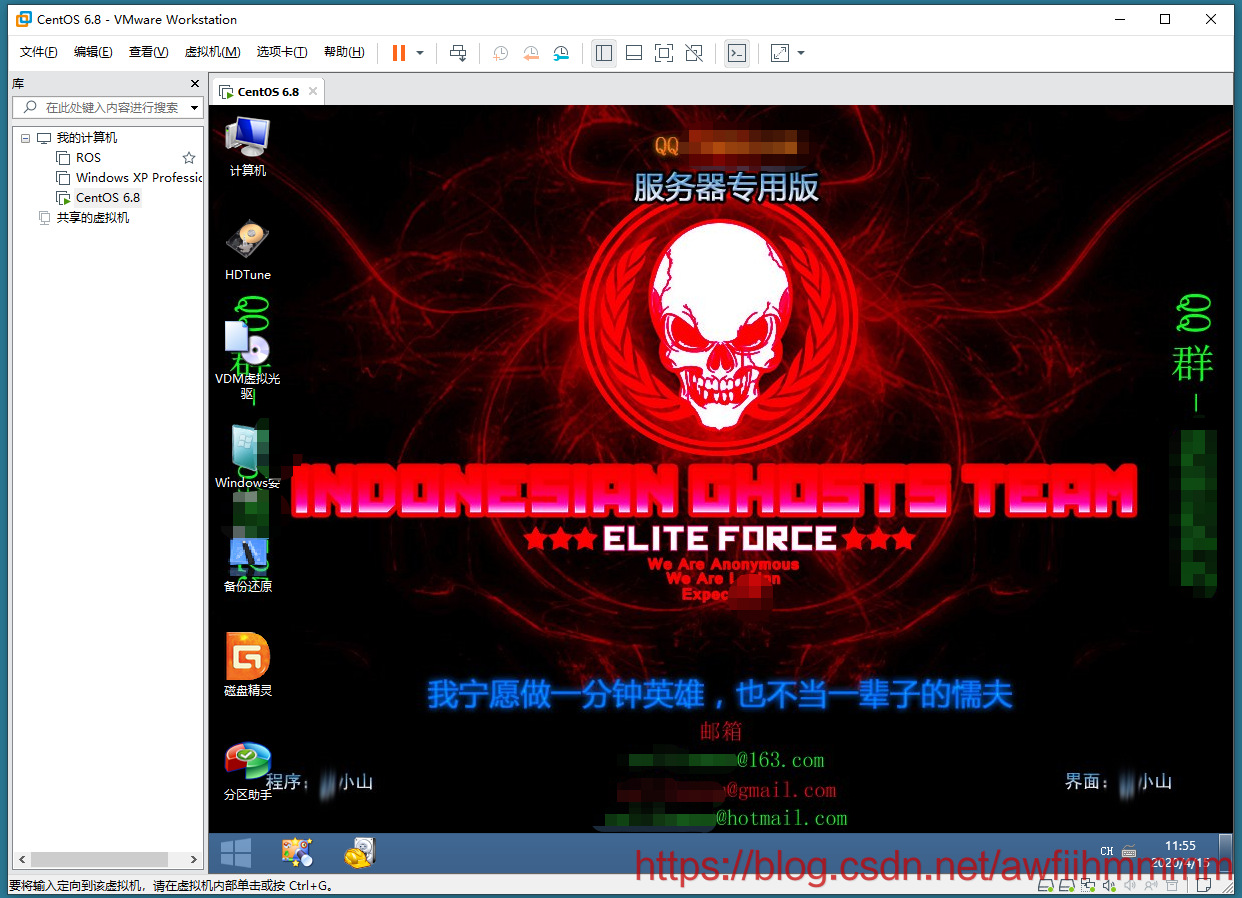Click the guest show desktop button
Image resolution: width=1242 pixels, height=898 pixels.
pos(1225,853)
